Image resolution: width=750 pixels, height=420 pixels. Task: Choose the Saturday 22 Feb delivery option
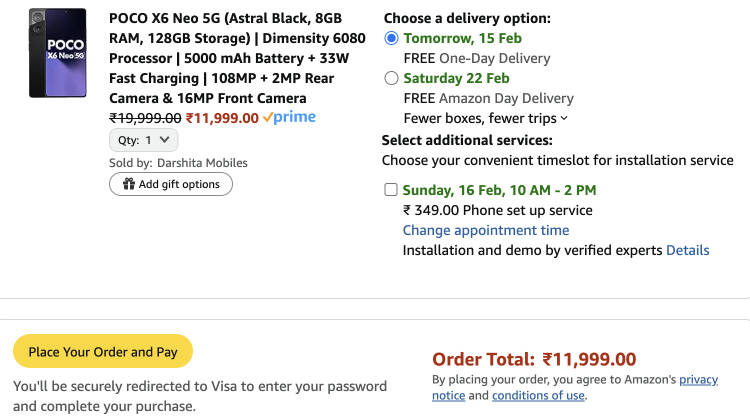click(391, 78)
